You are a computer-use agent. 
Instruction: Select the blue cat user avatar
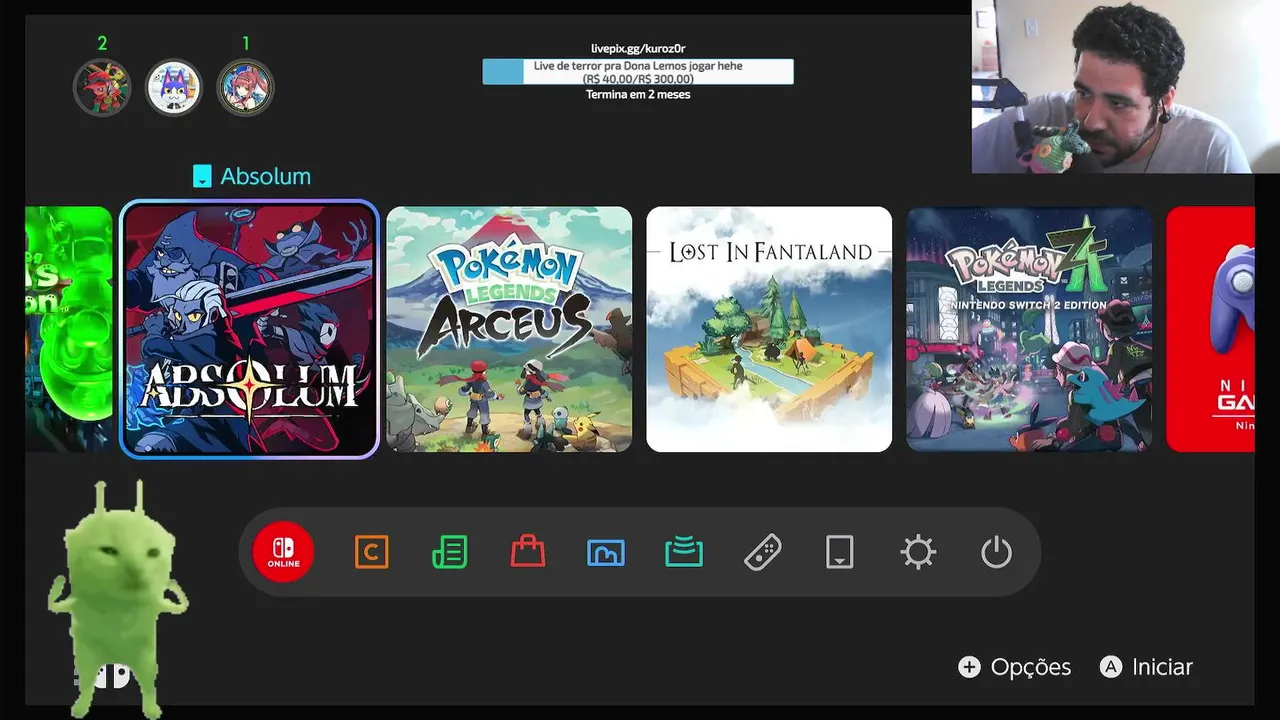tap(174, 88)
